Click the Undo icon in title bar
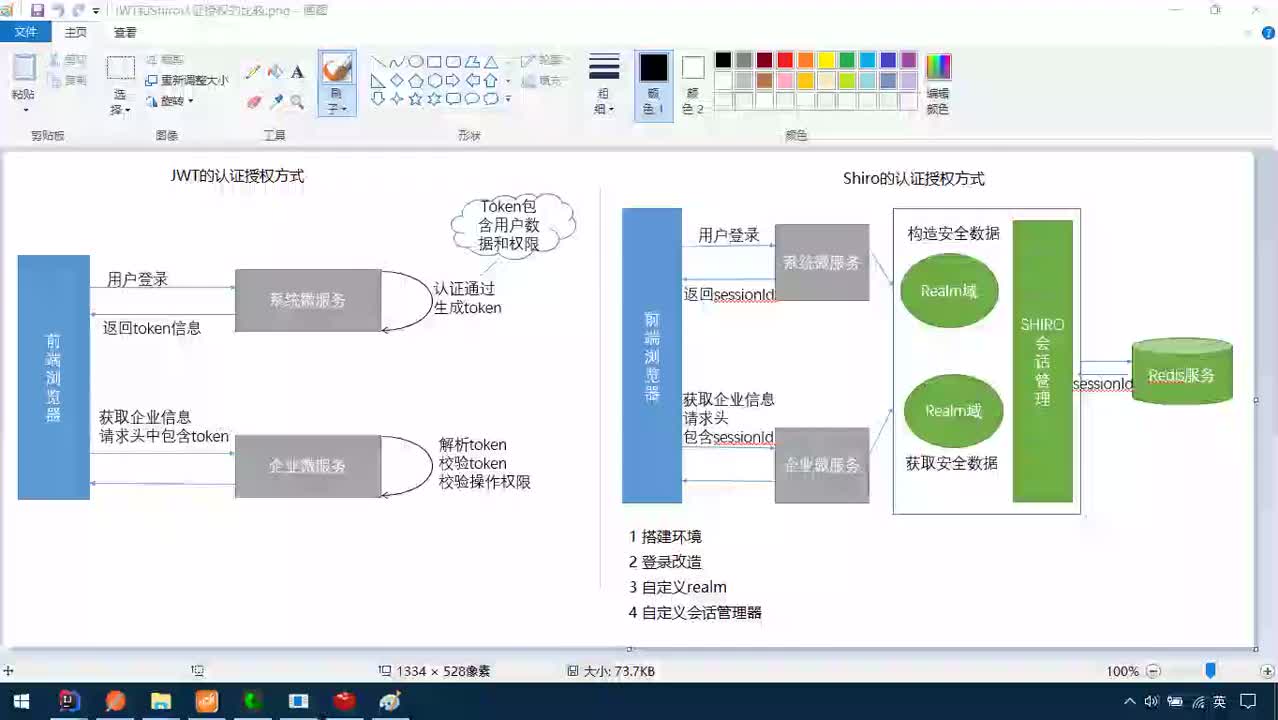This screenshot has width=1278, height=720. pos(57,10)
